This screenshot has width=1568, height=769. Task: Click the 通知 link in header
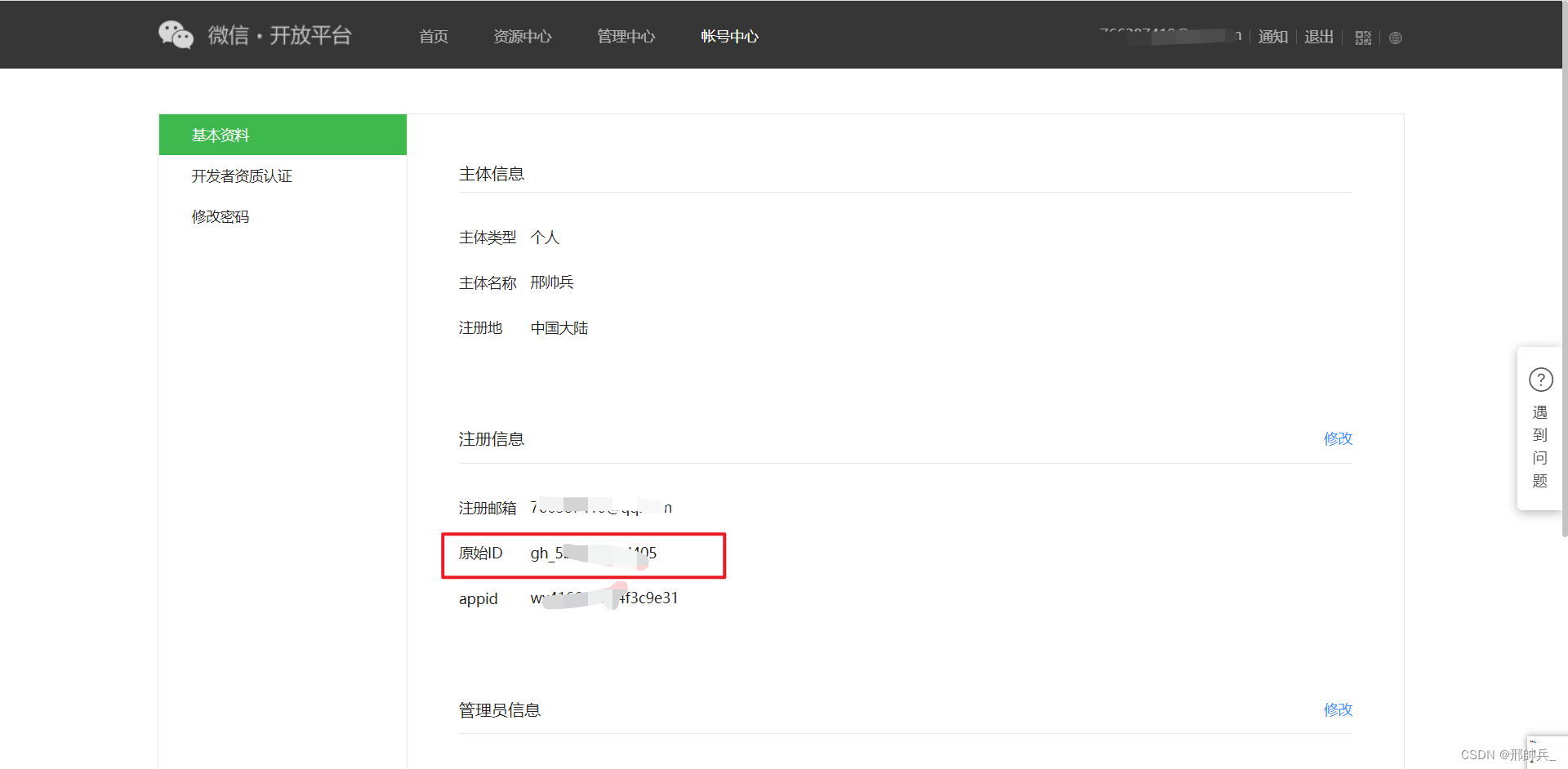pos(1273,37)
